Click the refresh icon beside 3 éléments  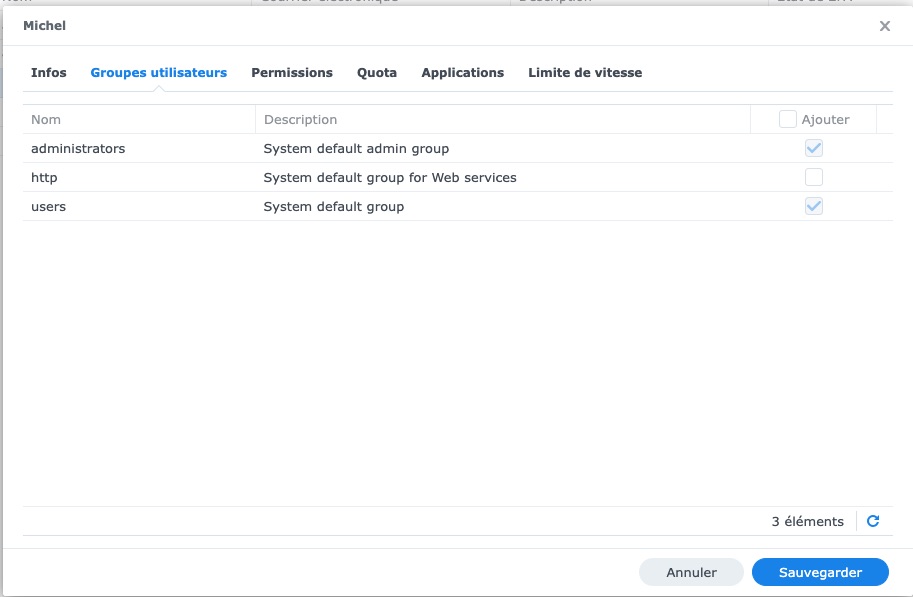(873, 521)
